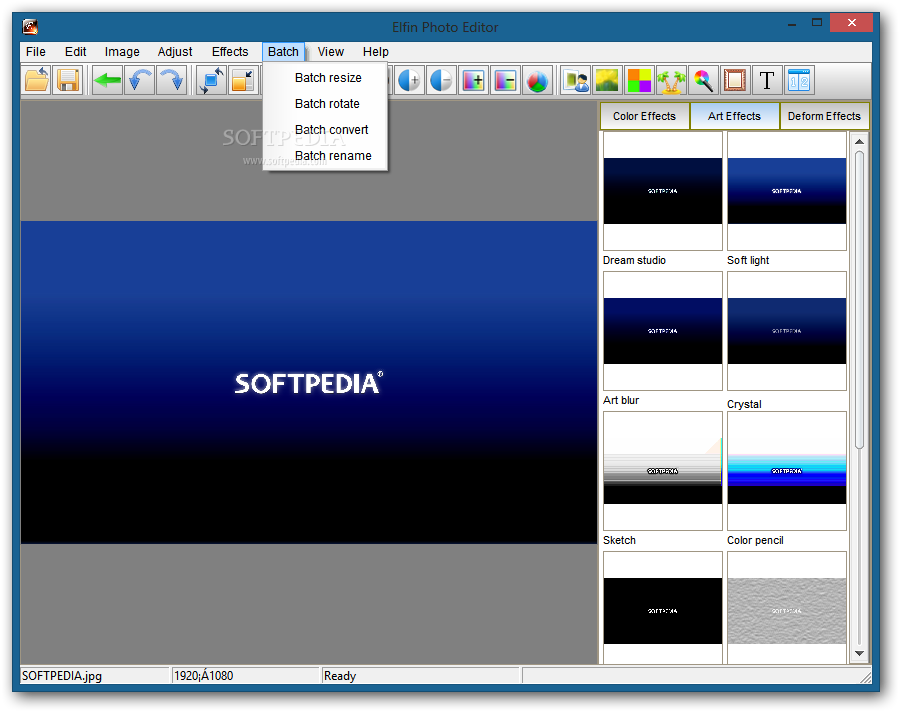
Task: Click the blue Redo arrow icon
Action: [x=172, y=80]
